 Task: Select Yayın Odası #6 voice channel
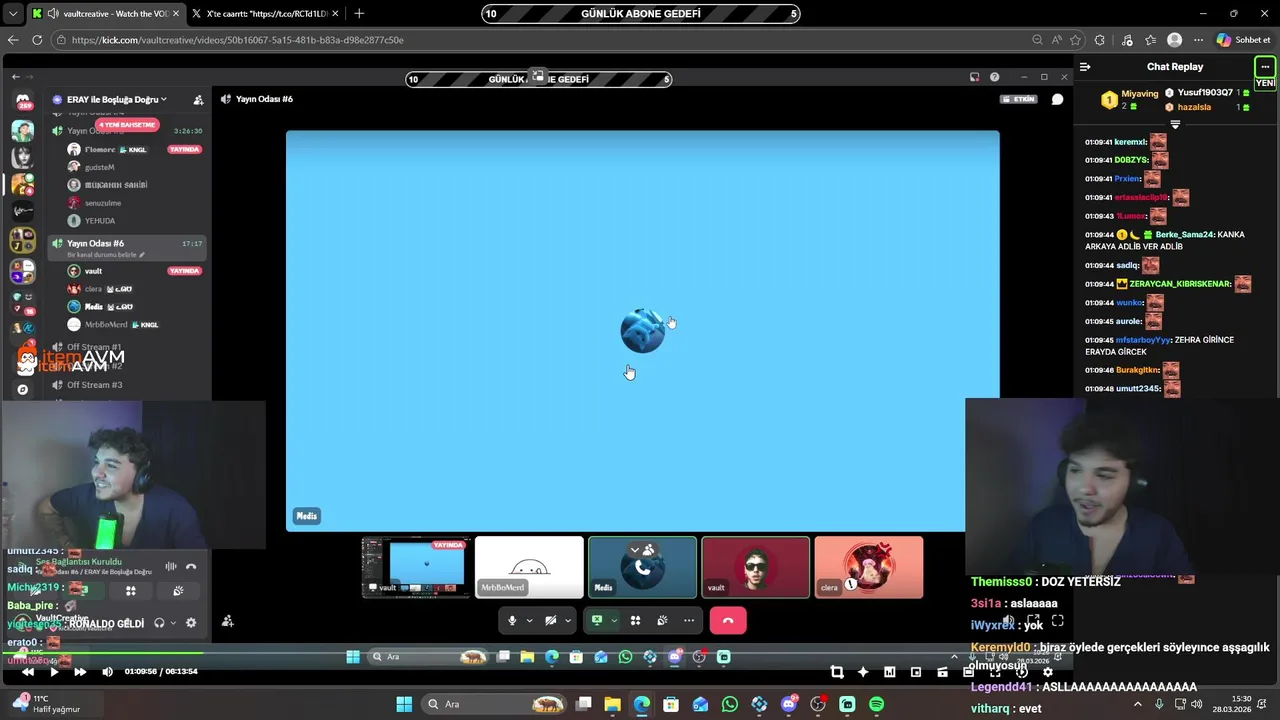coord(128,247)
